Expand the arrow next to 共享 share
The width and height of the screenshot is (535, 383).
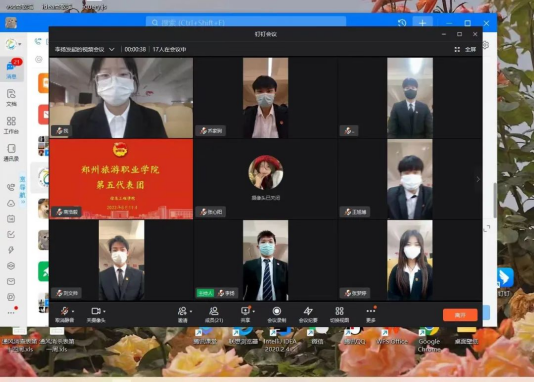254,311
